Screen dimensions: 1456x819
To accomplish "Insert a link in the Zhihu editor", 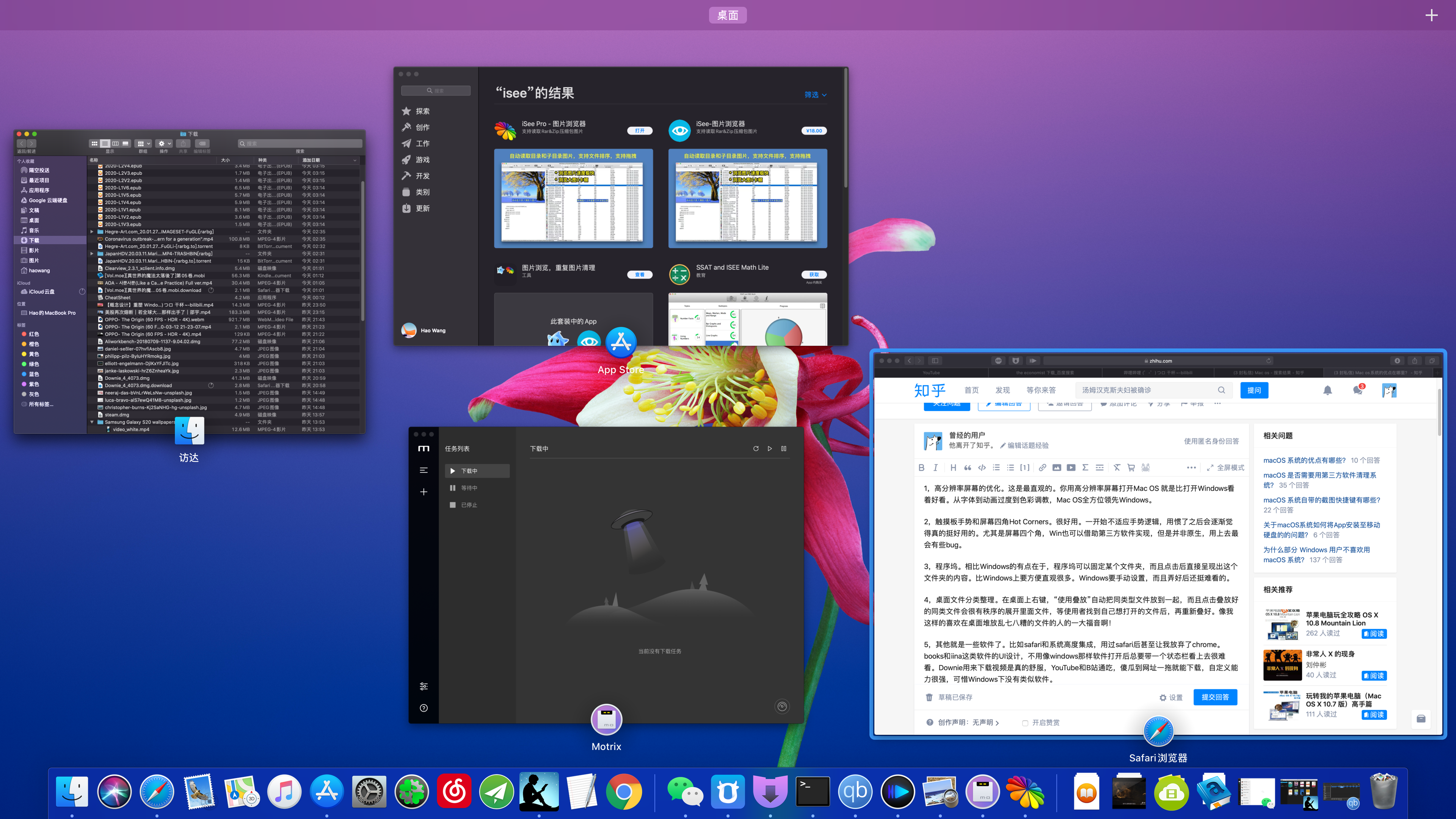I will pyautogui.click(x=1043, y=468).
